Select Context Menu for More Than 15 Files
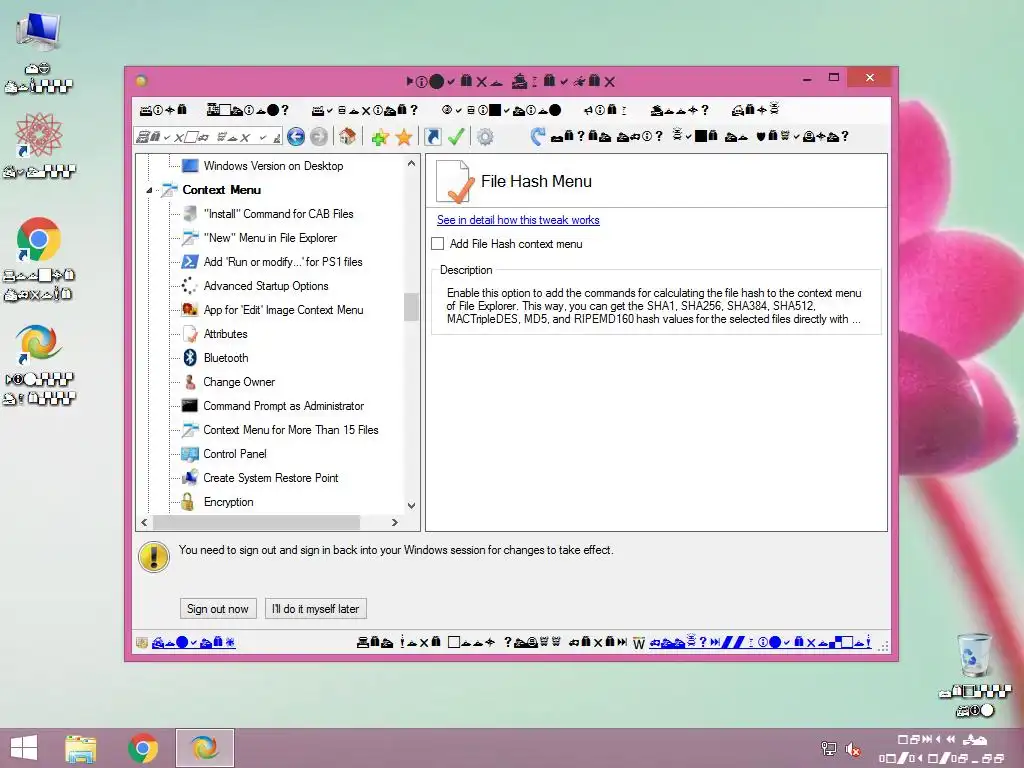This screenshot has width=1024, height=768. pyautogui.click(x=291, y=430)
